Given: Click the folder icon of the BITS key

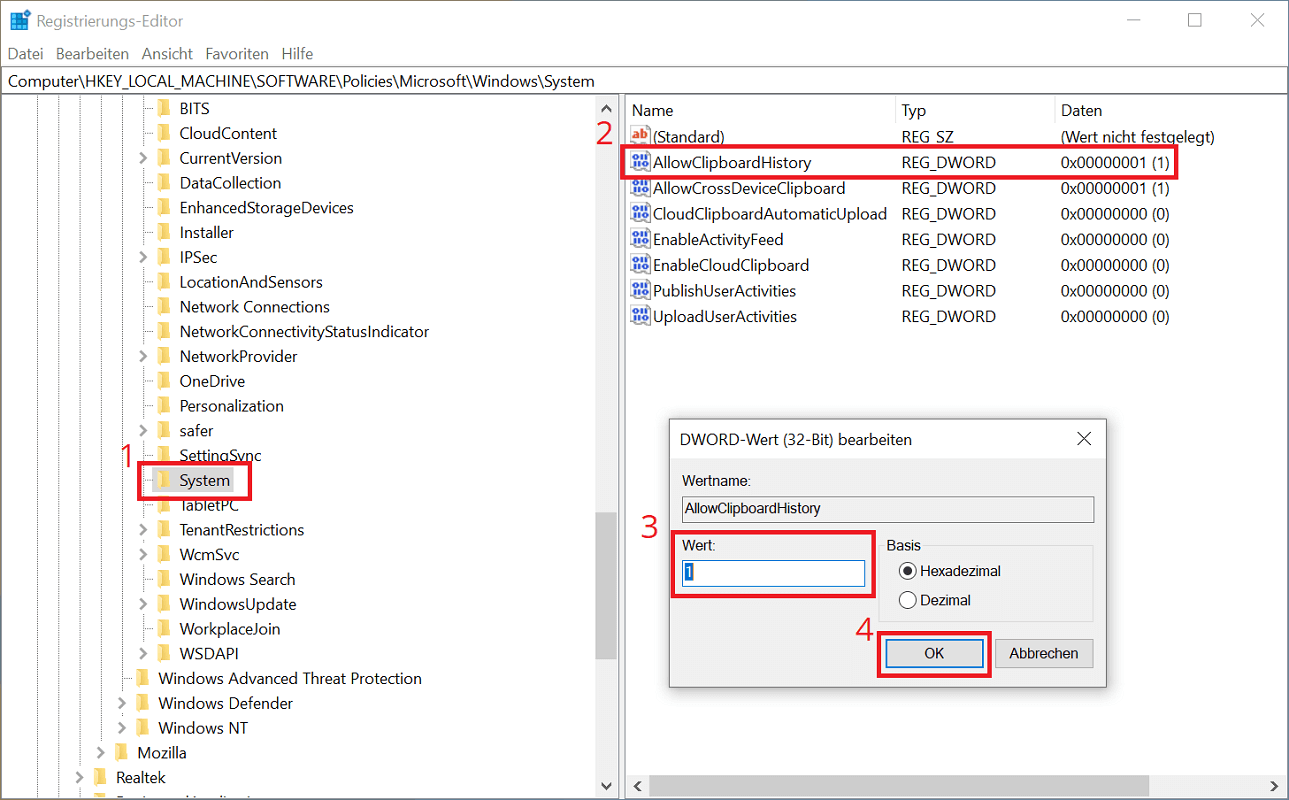Looking at the screenshot, I should click(x=164, y=108).
